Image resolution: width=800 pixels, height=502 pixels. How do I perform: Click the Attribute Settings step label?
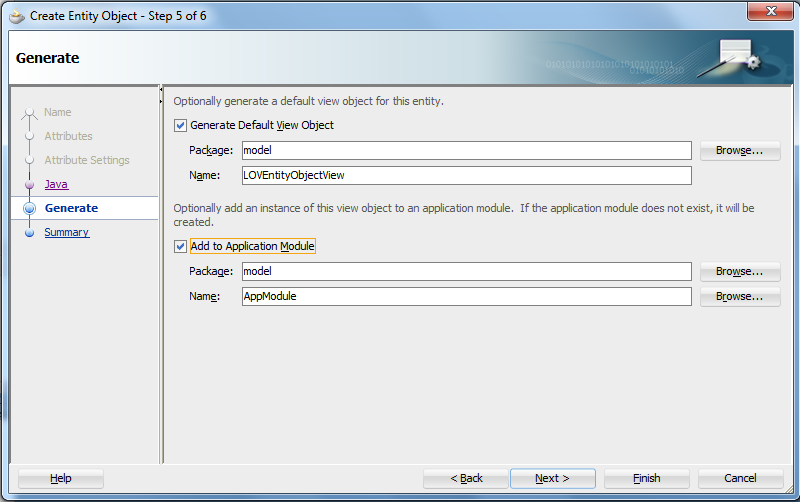point(87,160)
